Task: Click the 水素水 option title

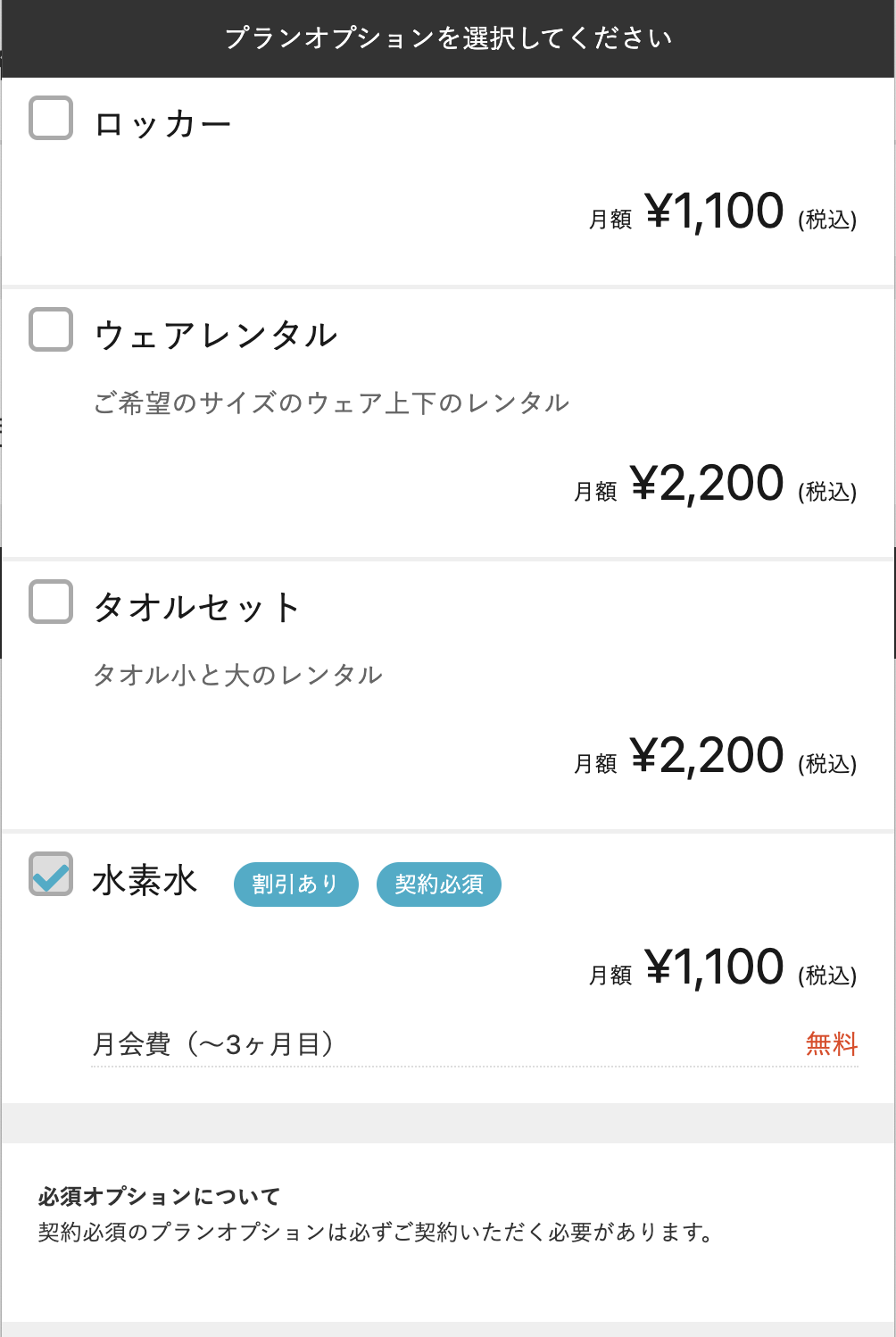Action: coord(145,881)
